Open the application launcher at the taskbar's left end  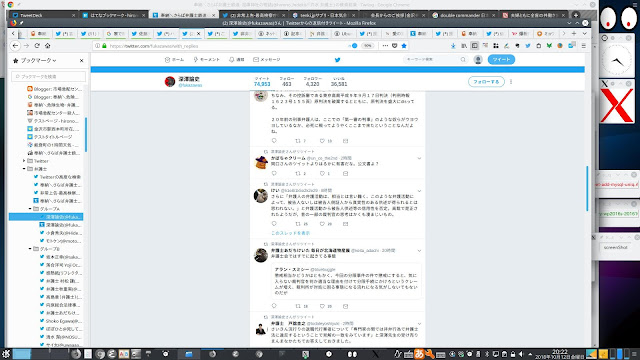6,354
